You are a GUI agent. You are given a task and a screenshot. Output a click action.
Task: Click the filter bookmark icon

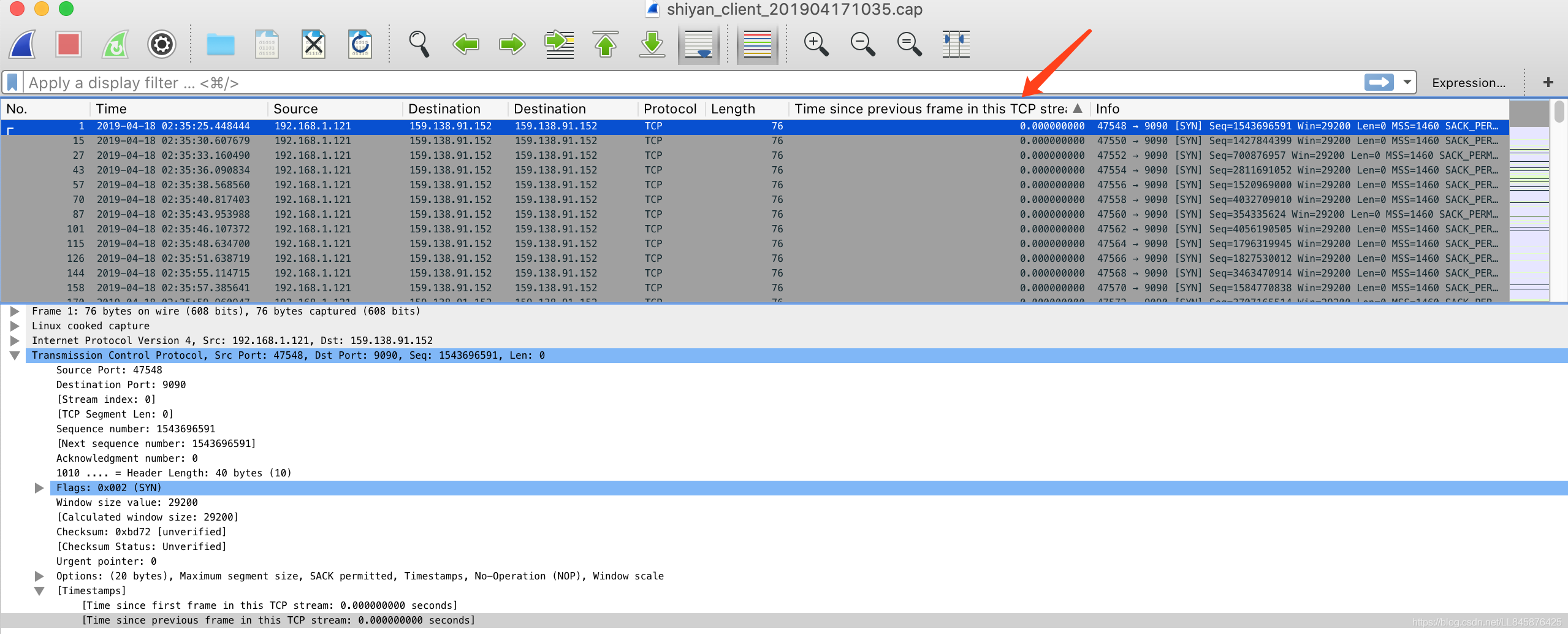(12, 83)
